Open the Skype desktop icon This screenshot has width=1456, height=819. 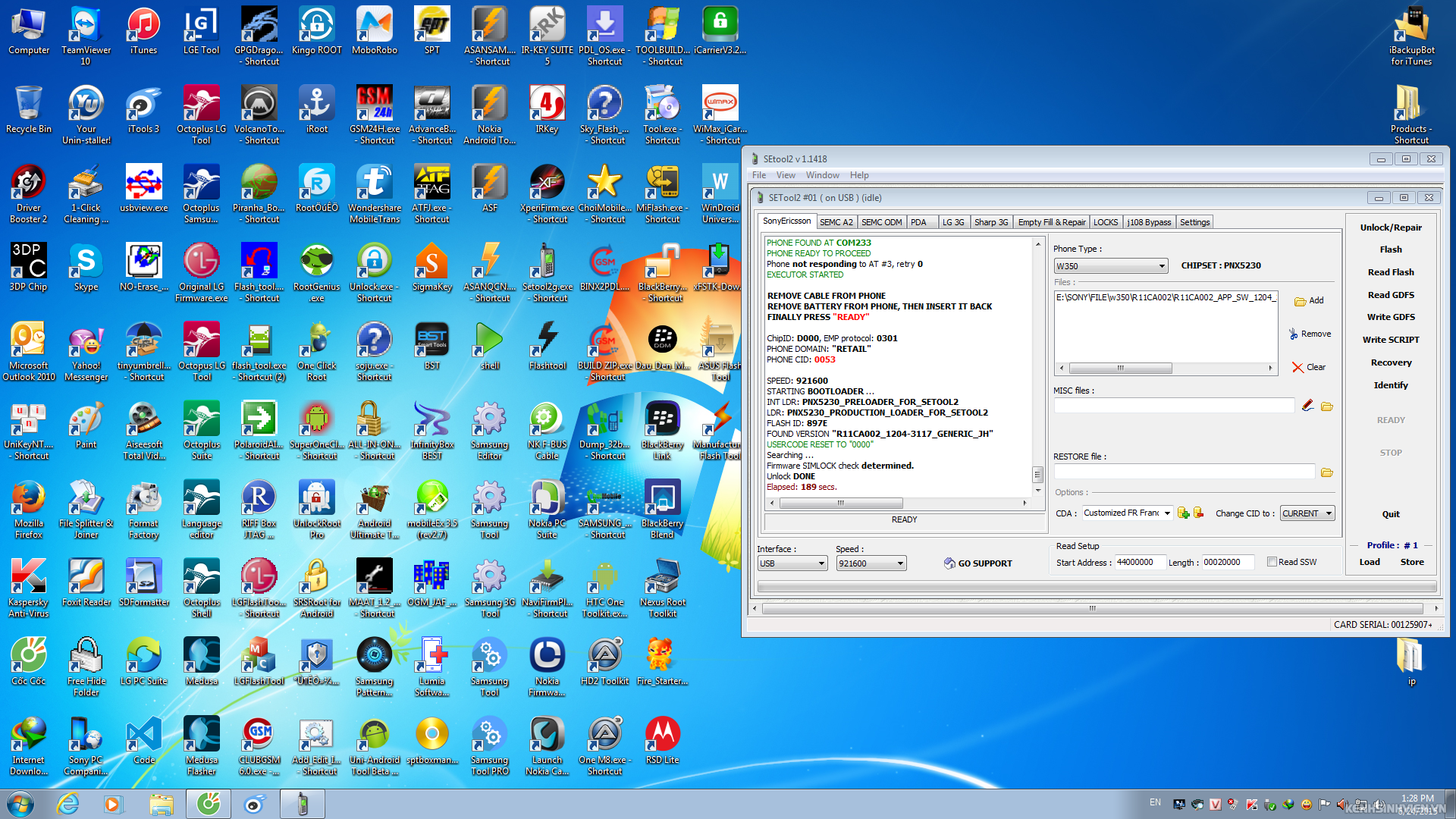pos(86,267)
